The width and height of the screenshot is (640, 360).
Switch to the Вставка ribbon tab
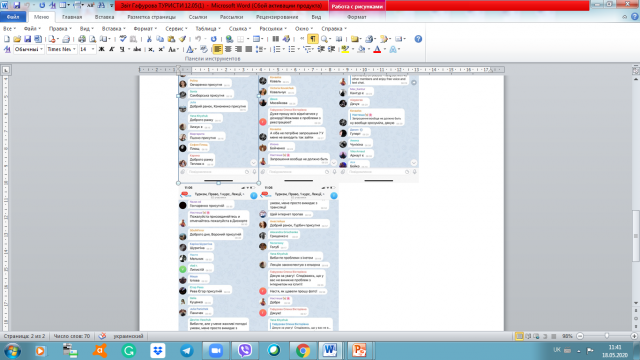coord(104,17)
